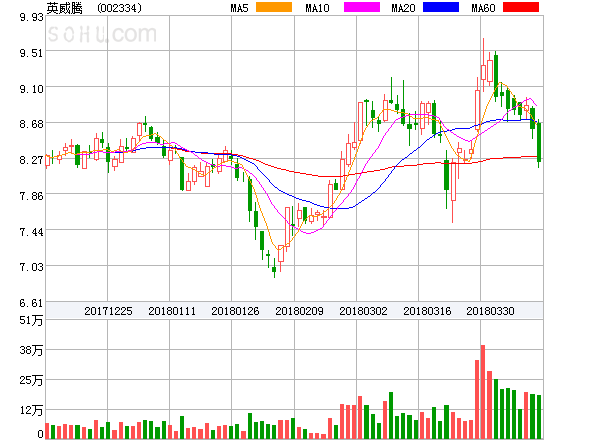Click the tallest red volume bar
This screenshot has height=440, width=600.
click(x=483, y=392)
